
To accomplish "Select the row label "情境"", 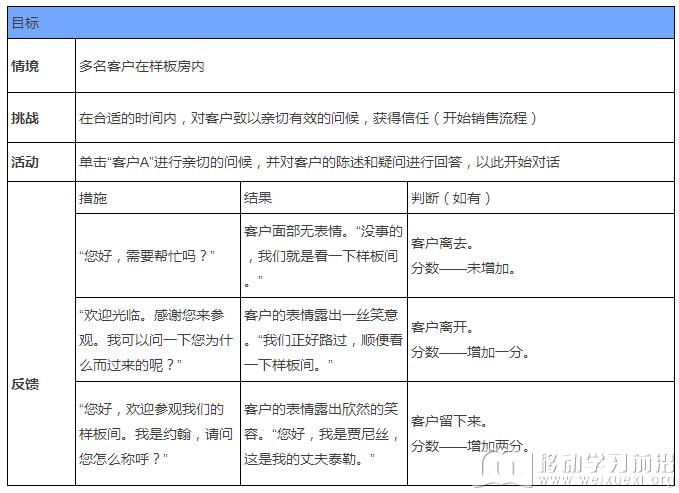I will (x=25, y=66).
